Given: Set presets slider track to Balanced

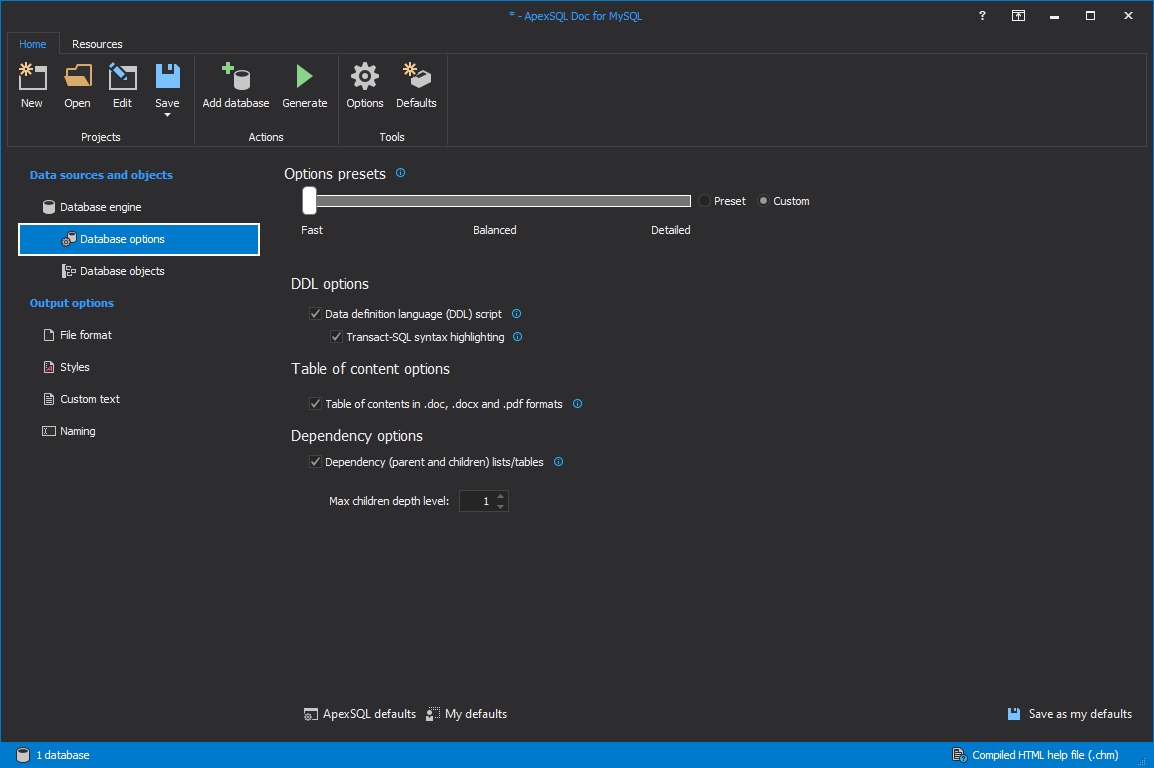Looking at the screenshot, I should (497, 201).
